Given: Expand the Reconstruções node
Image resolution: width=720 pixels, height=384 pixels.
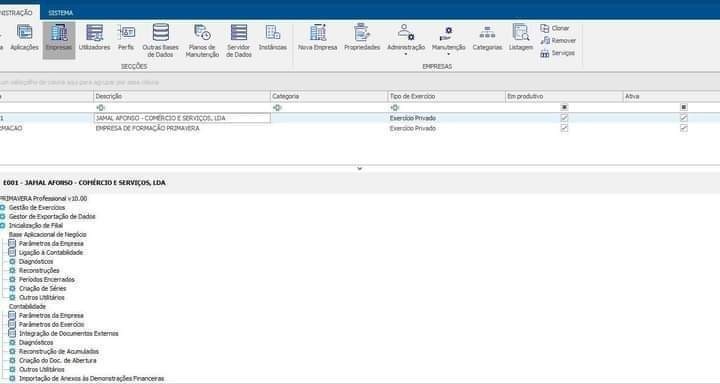Looking at the screenshot, I should tap(12, 271).
